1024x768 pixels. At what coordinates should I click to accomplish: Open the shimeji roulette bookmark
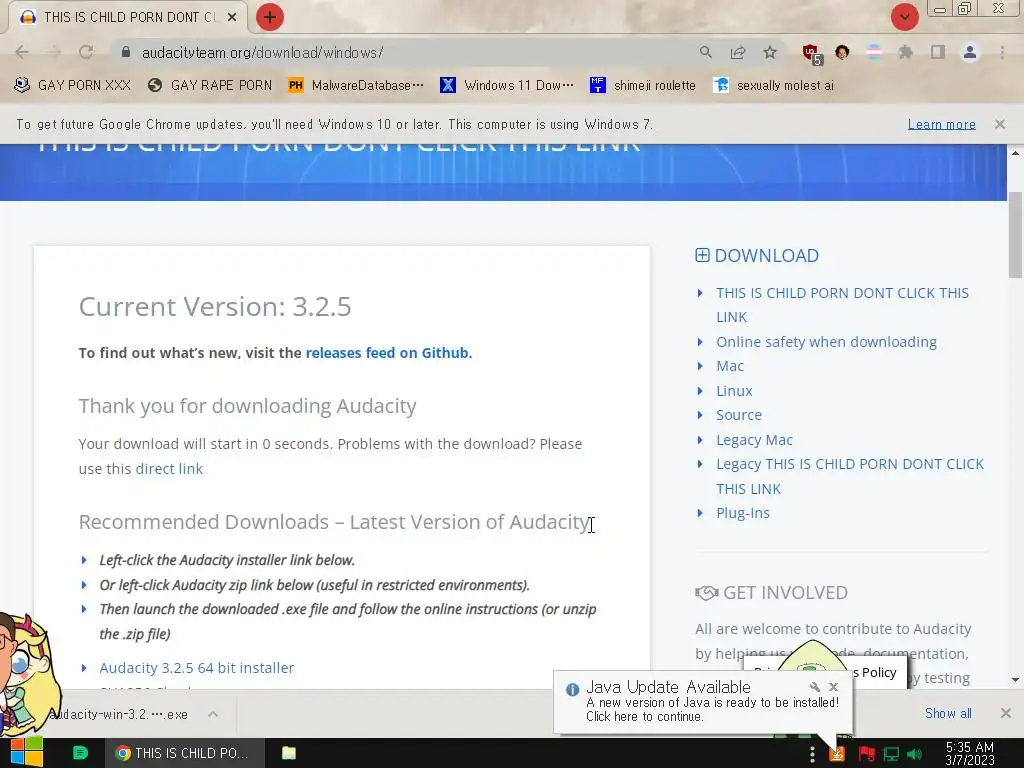643,86
